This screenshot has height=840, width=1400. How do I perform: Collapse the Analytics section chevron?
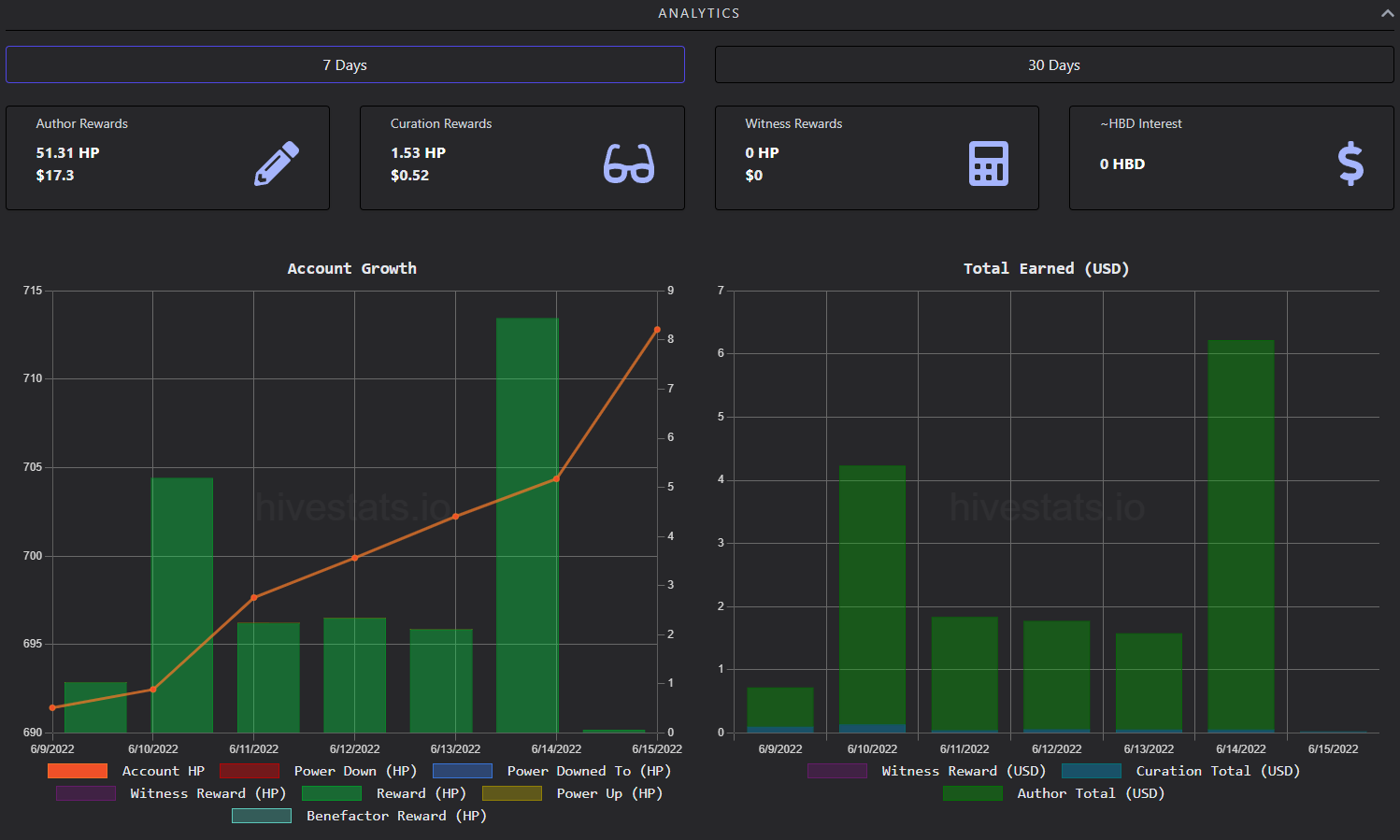click(x=1387, y=13)
